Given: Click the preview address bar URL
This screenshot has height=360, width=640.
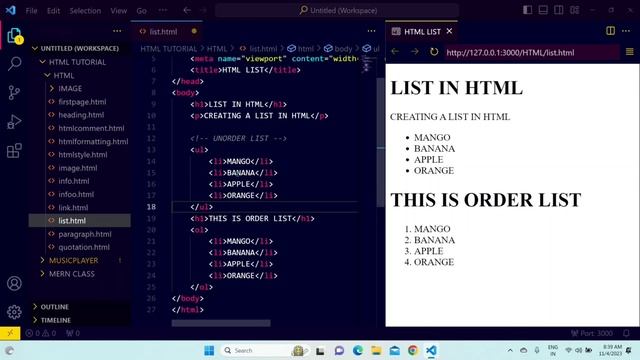Looking at the screenshot, I should pos(532,52).
